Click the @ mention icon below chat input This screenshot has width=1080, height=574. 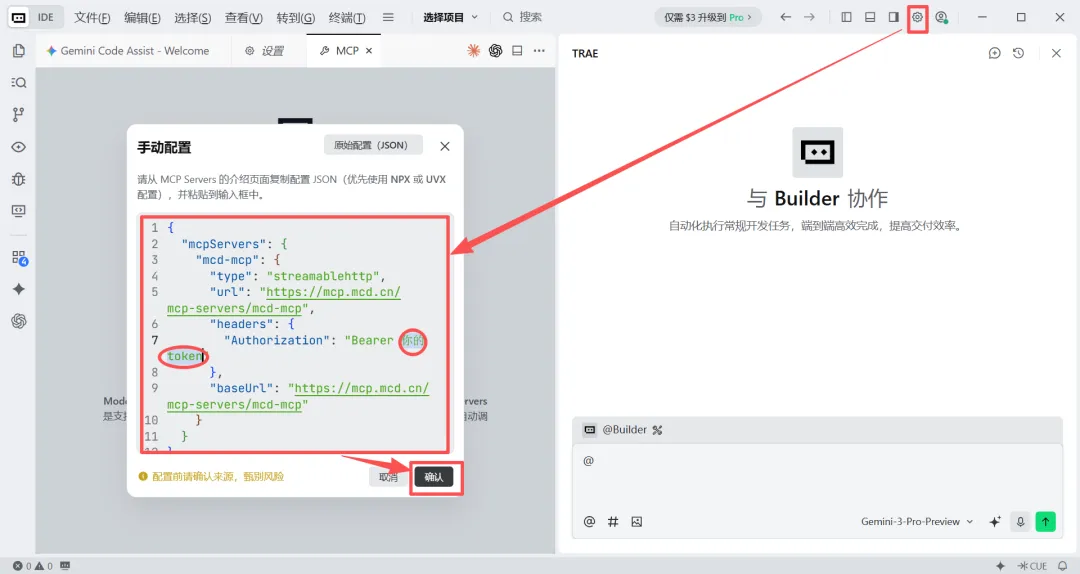[590, 522]
